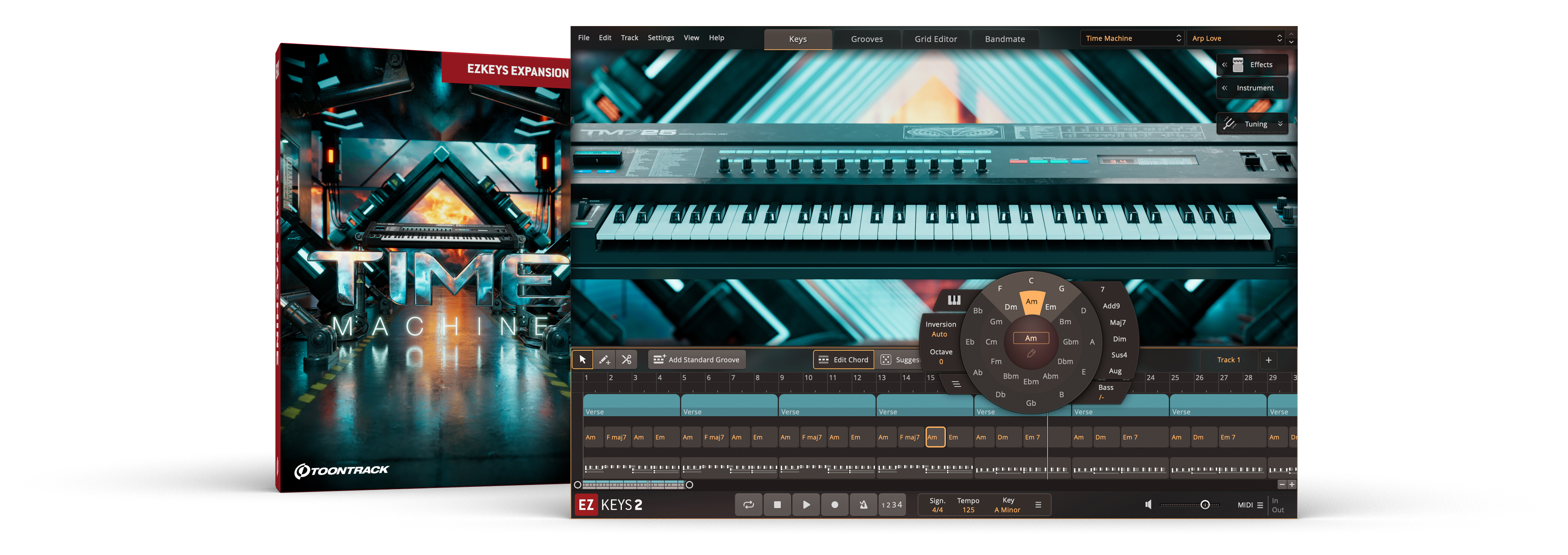The image size is (1568, 555).
Task: Mute with the speaker icon
Action: click(x=1148, y=504)
